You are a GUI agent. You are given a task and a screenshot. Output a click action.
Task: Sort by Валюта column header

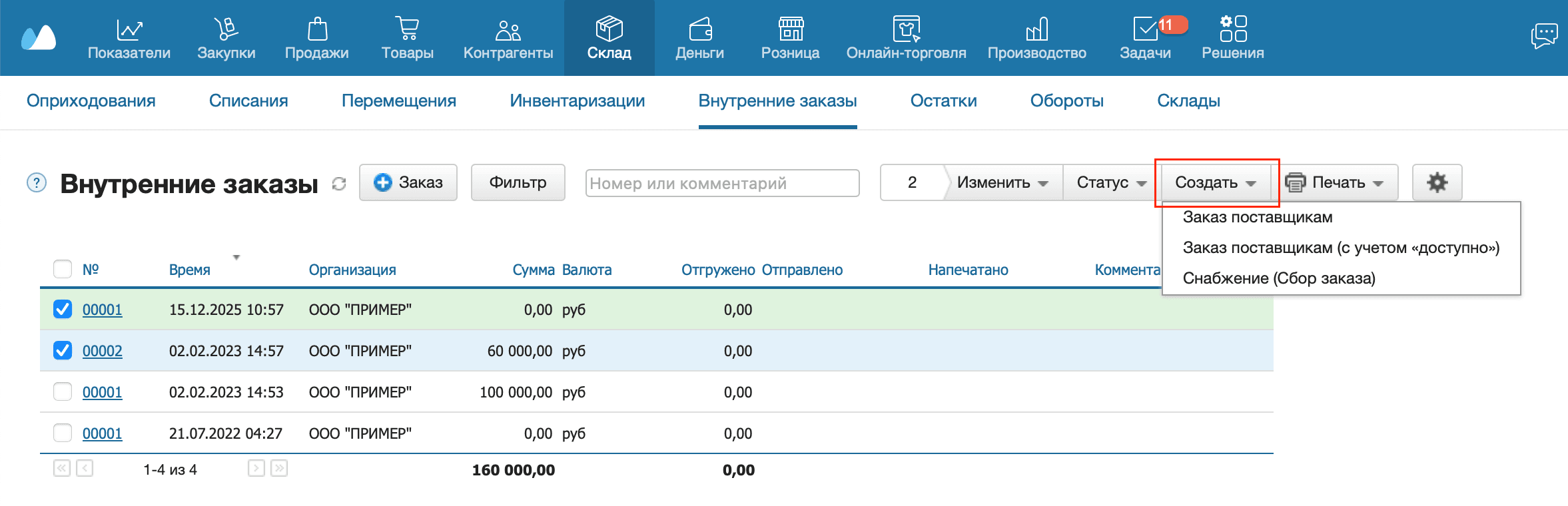(x=587, y=270)
